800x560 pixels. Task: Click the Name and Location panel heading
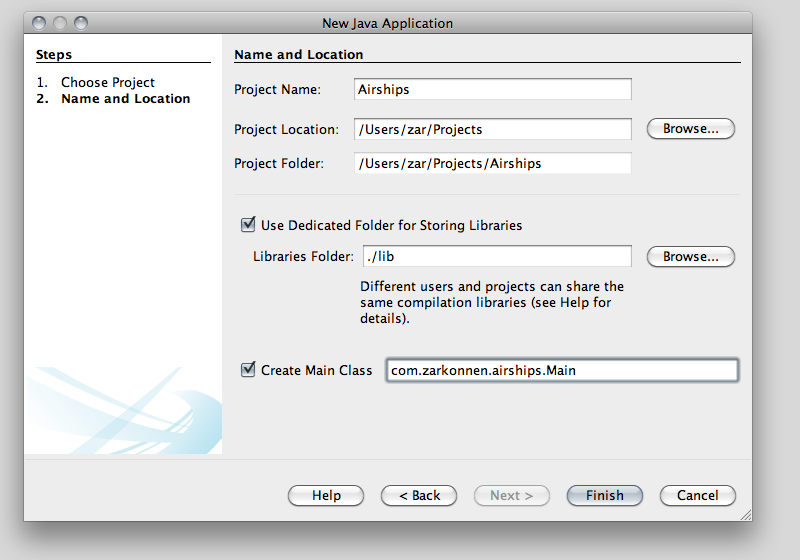pyautogui.click(x=298, y=54)
